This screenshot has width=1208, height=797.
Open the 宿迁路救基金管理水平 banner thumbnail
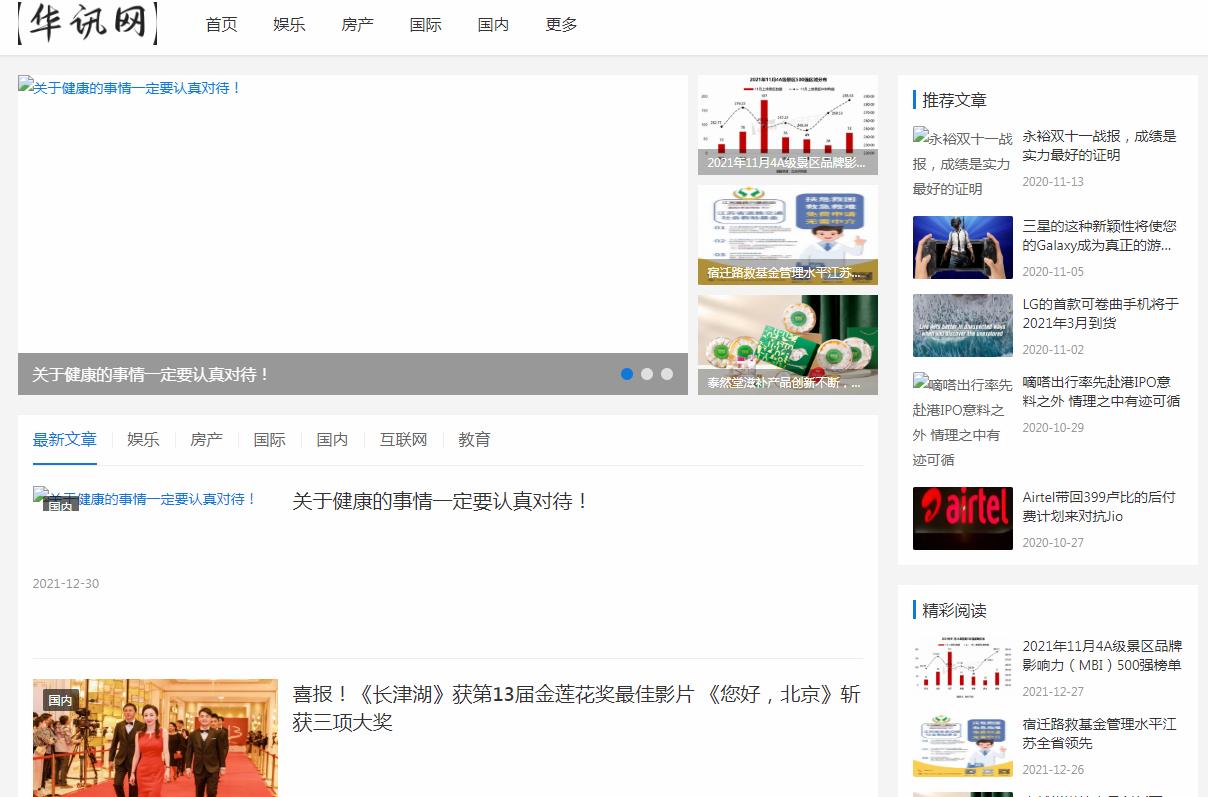pos(788,235)
